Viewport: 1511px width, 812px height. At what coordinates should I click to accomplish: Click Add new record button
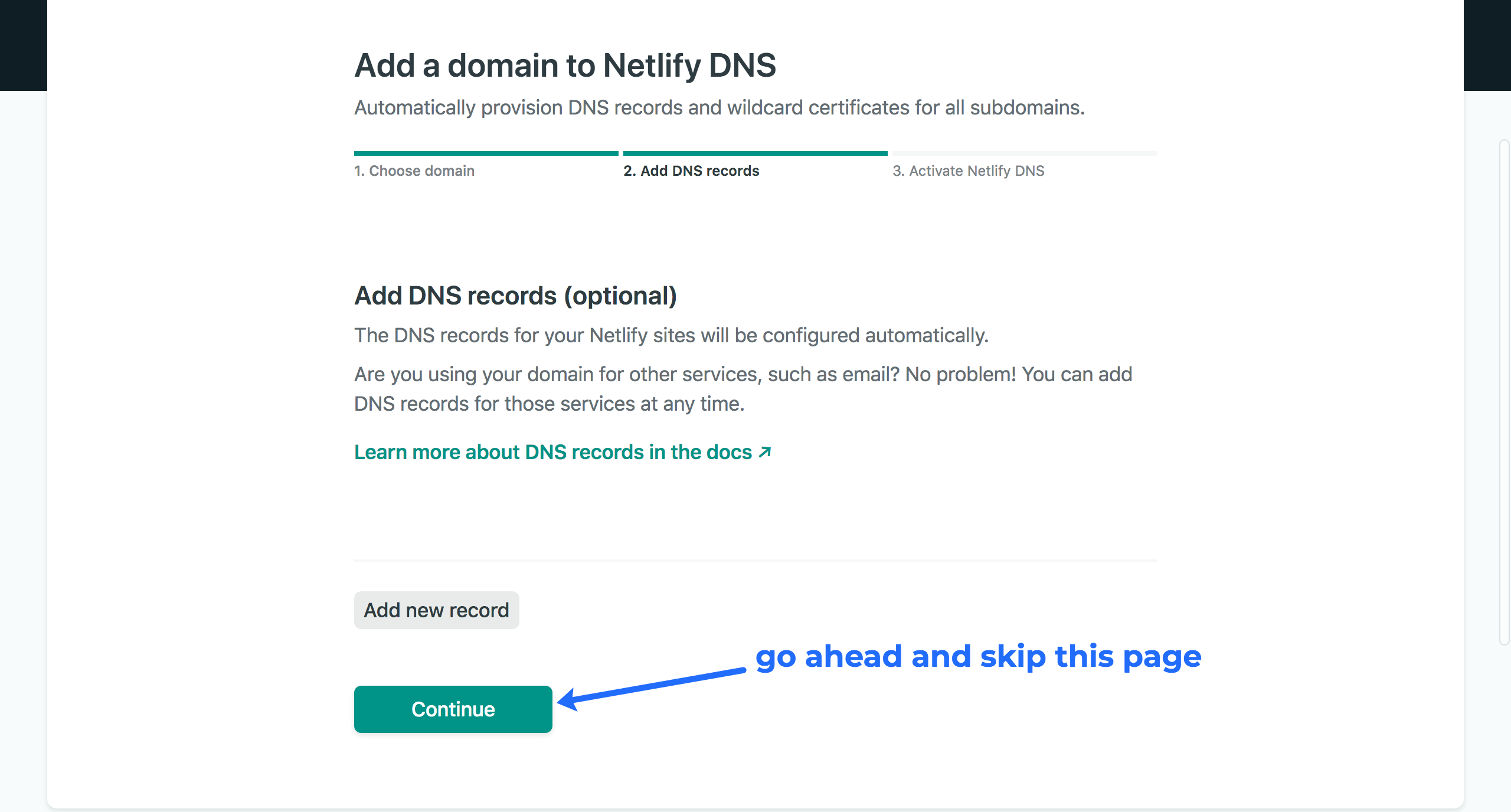pyautogui.click(x=437, y=610)
